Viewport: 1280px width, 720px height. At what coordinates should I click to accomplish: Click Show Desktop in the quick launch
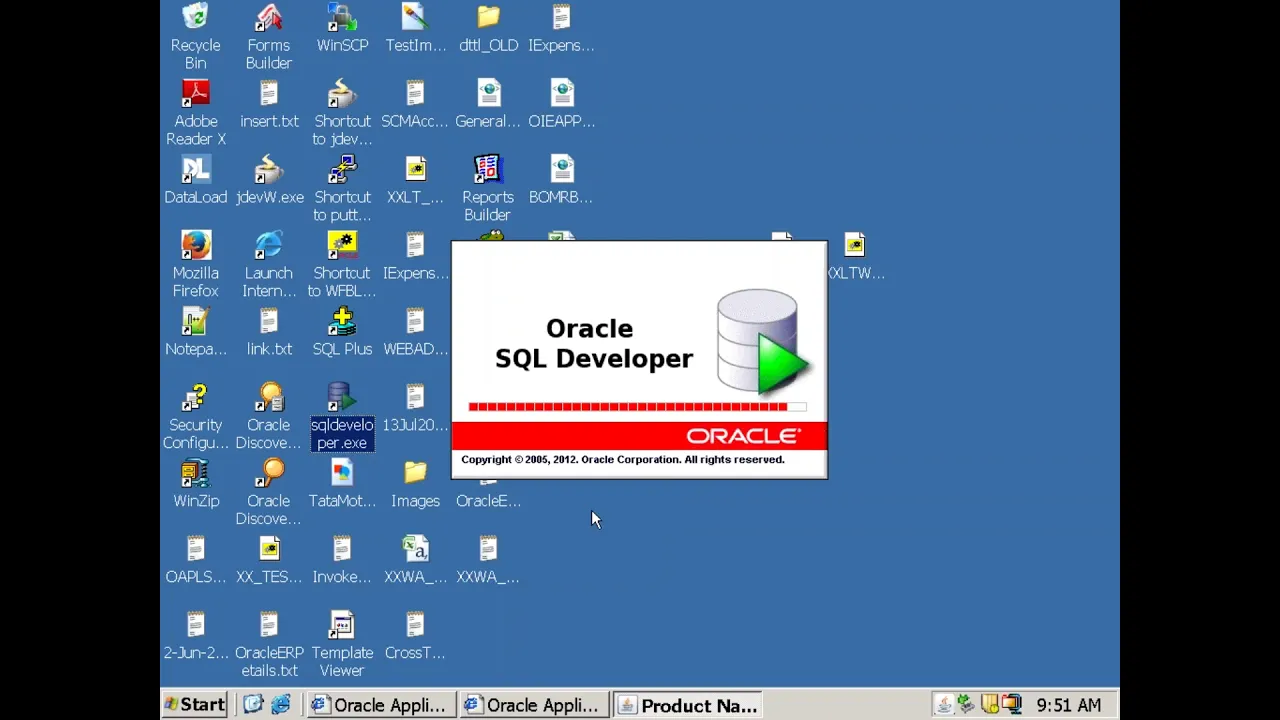pos(253,705)
